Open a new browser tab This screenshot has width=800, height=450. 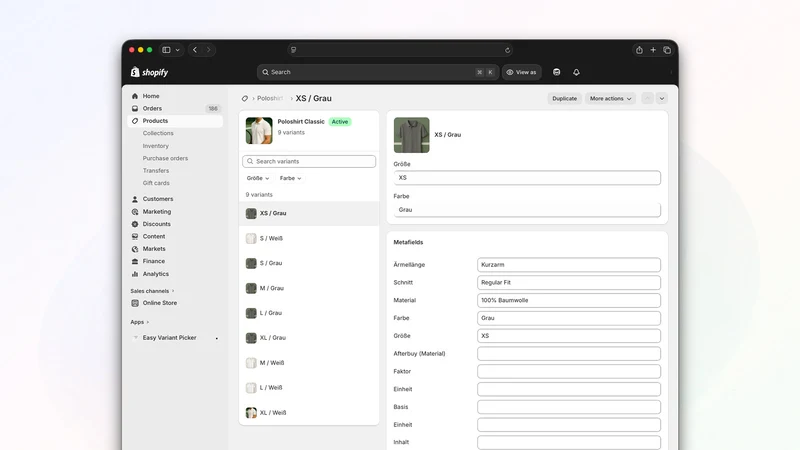click(653, 50)
